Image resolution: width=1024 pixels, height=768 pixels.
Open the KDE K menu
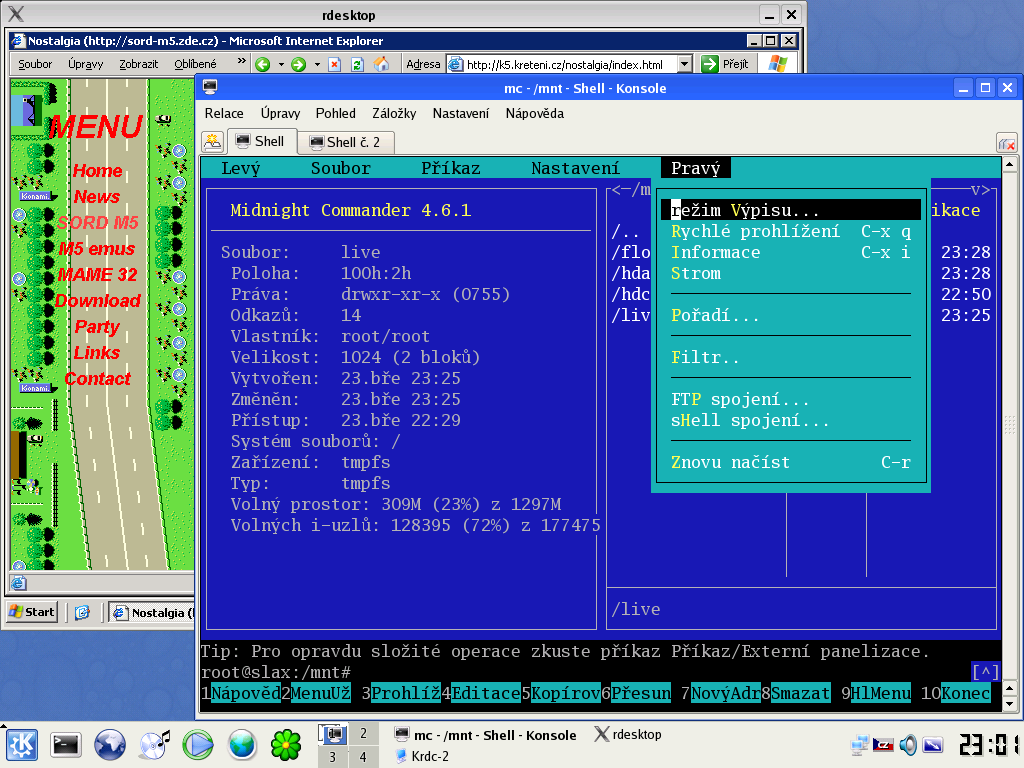pos(22,744)
